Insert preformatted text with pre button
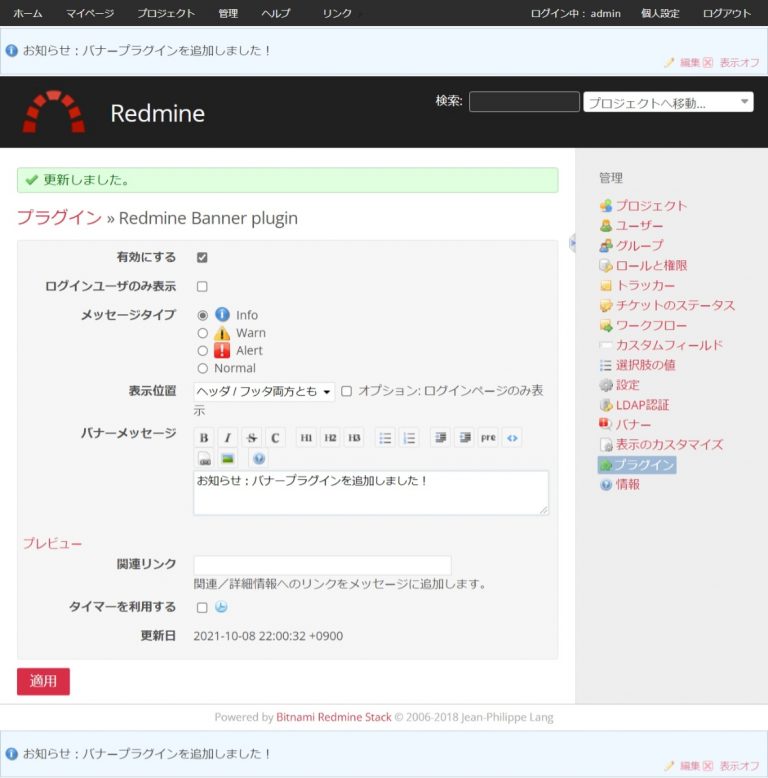768x778 pixels. point(488,438)
